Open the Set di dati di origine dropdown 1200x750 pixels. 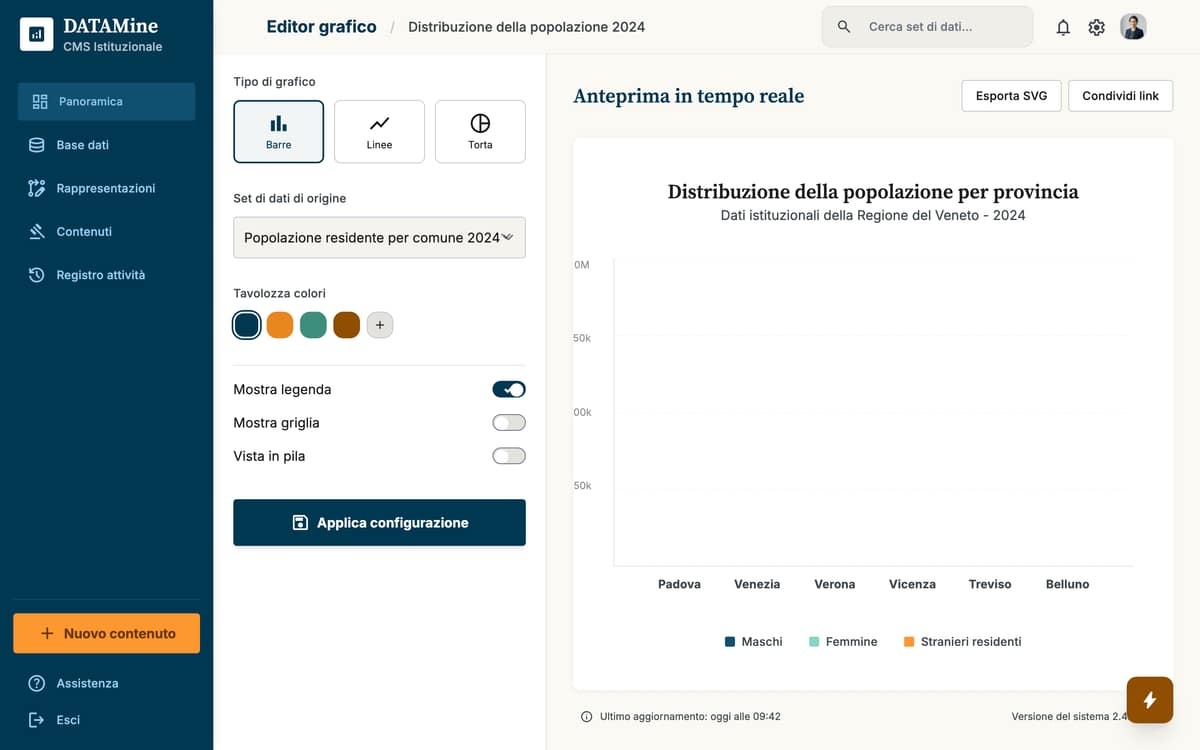pos(379,238)
